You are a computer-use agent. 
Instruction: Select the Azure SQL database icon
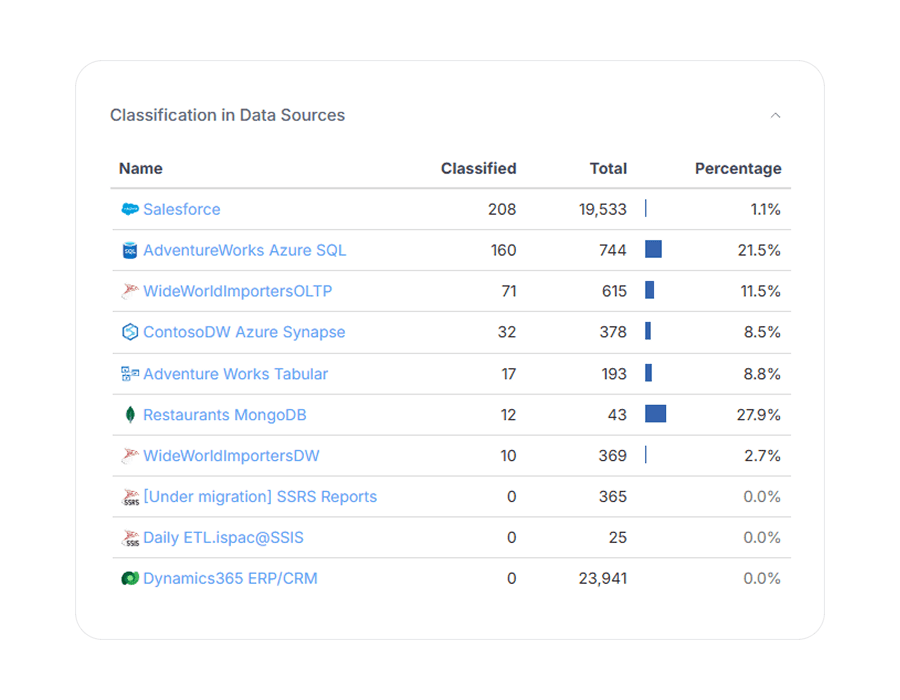pos(129,250)
